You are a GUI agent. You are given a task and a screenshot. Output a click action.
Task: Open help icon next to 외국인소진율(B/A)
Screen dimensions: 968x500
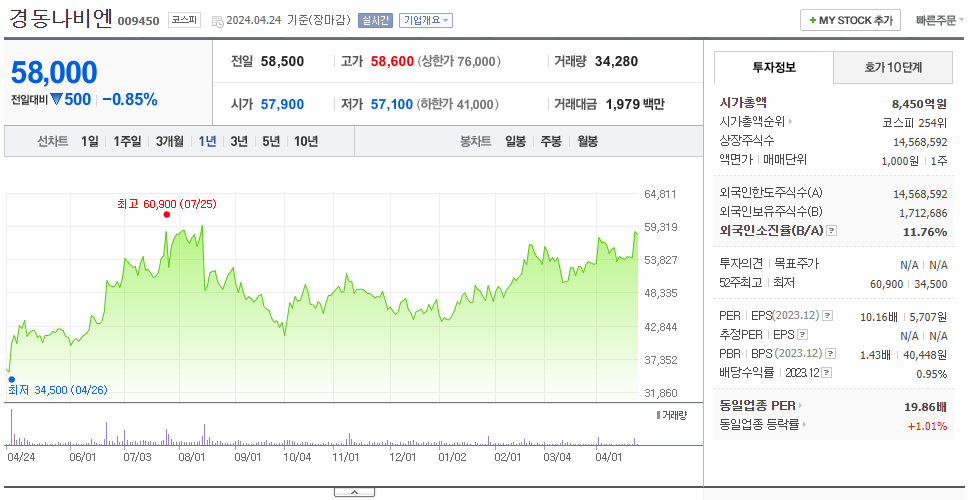point(832,231)
